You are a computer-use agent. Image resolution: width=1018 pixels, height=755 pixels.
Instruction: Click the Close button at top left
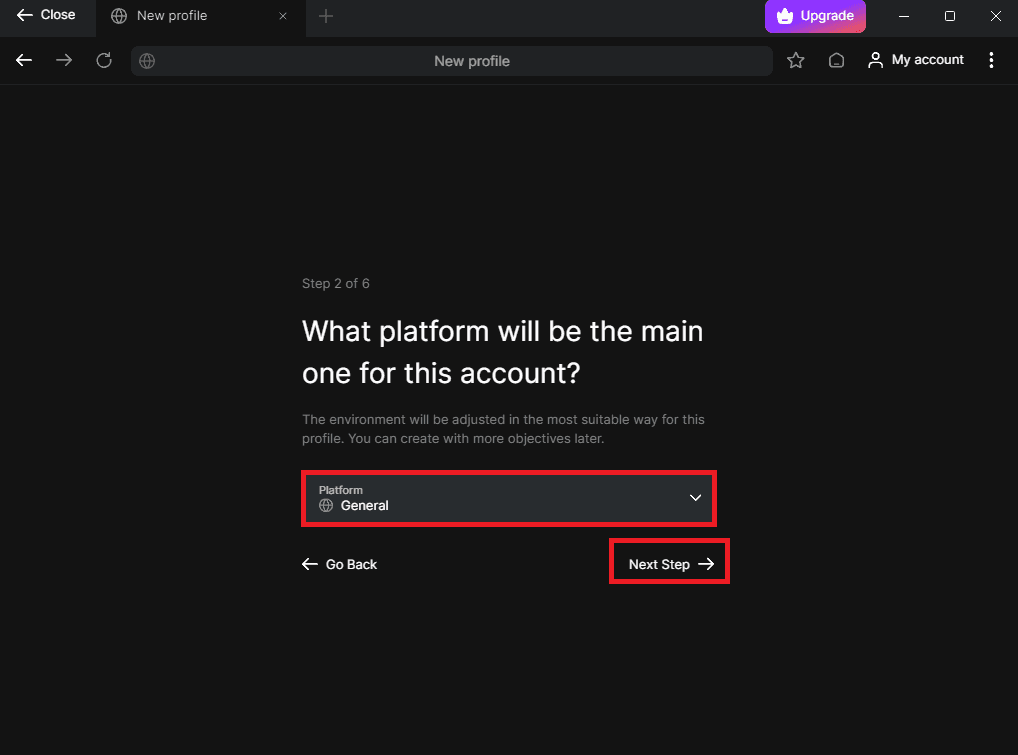pyautogui.click(x=46, y=15)
